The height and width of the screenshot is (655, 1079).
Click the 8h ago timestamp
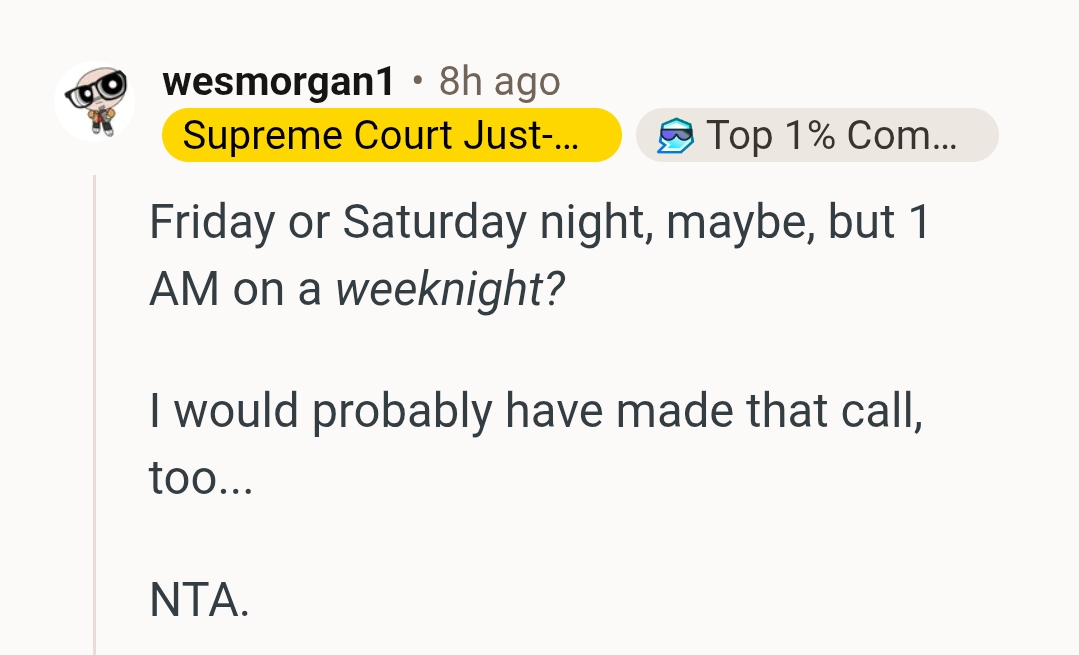499,82
